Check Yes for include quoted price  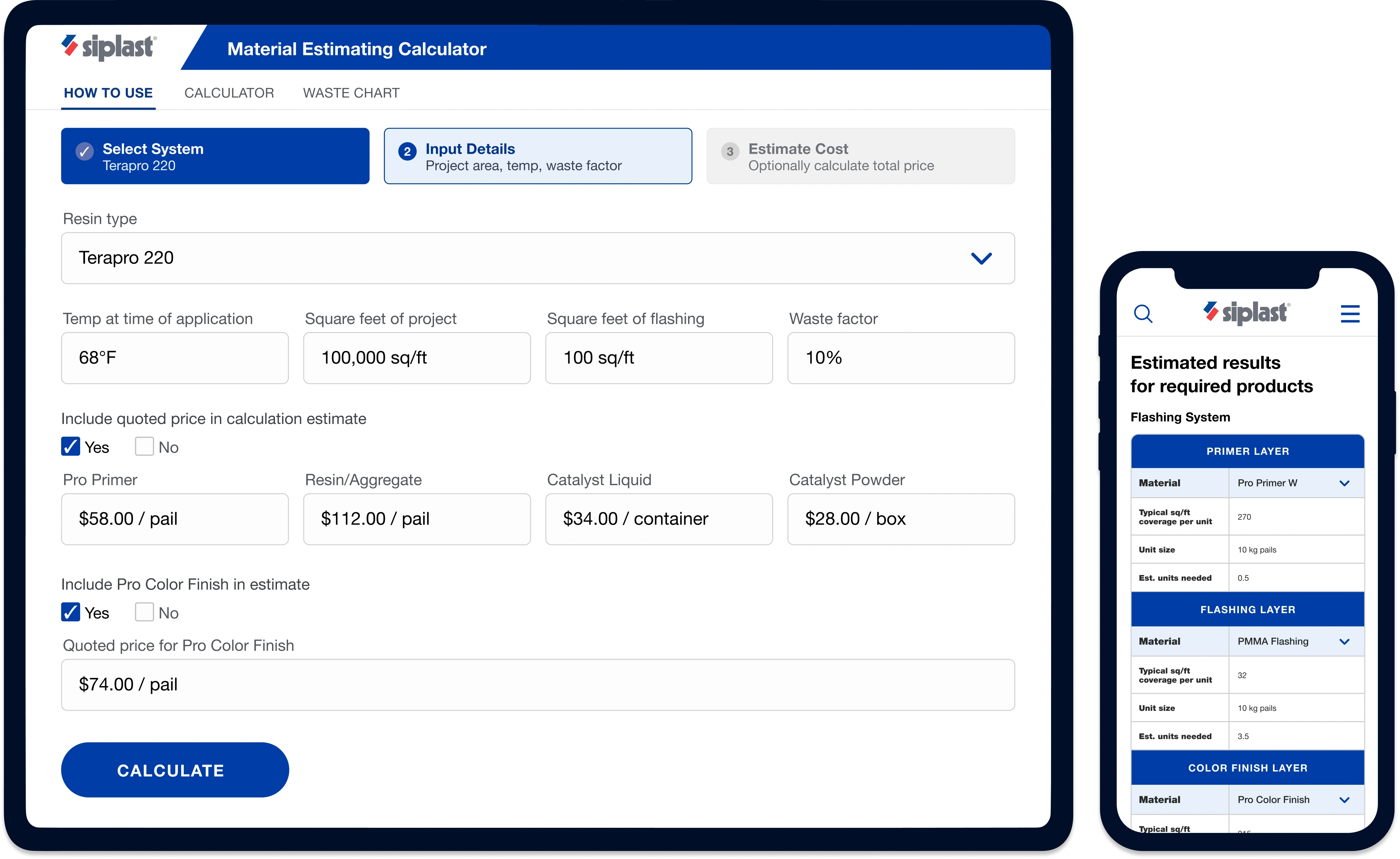[70, 446]
